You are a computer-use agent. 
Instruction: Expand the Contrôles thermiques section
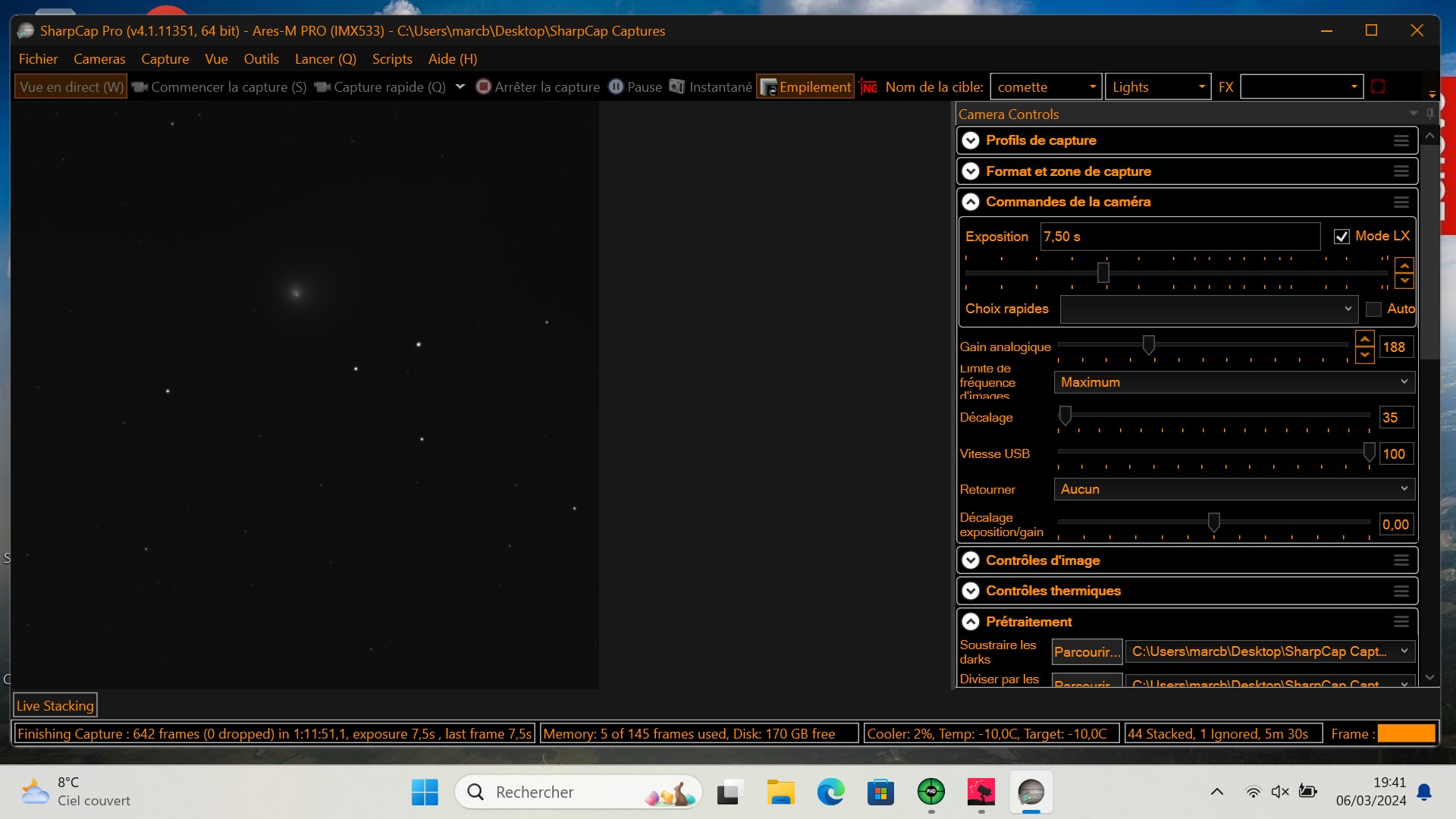pos(971,591)
